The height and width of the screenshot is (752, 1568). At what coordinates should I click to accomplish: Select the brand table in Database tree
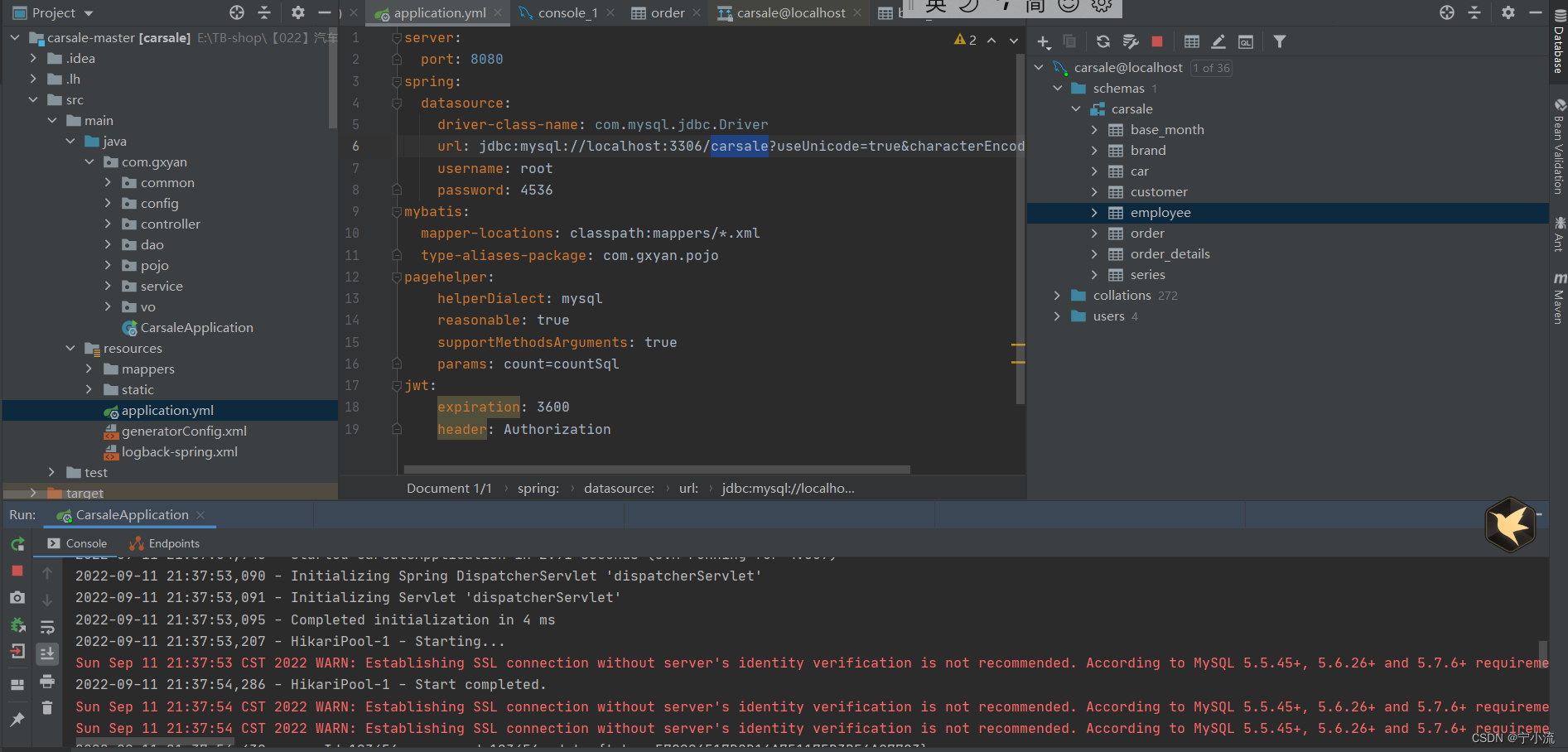click(1148, 150)
